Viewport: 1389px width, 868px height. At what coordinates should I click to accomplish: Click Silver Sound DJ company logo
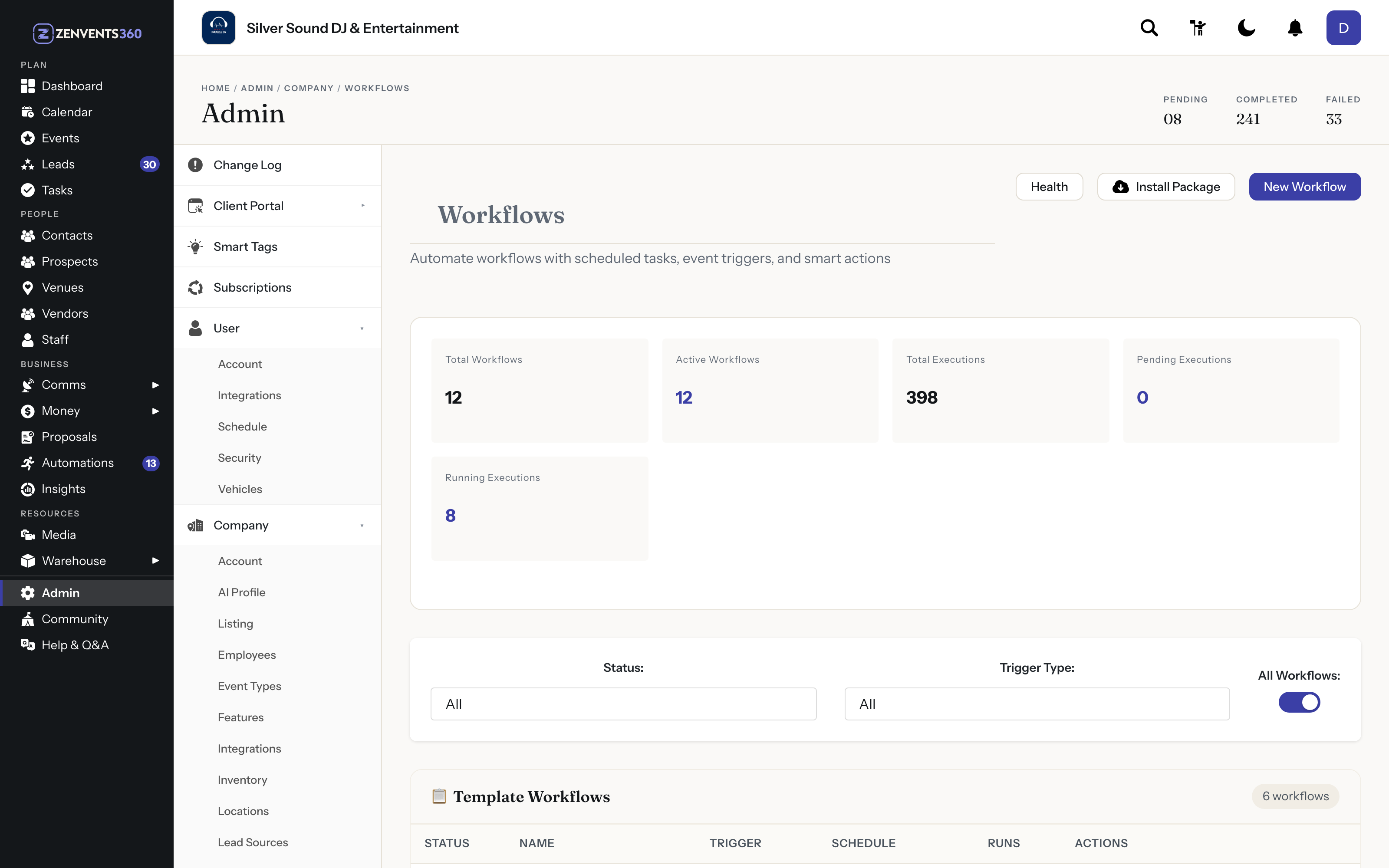(219, 27)
